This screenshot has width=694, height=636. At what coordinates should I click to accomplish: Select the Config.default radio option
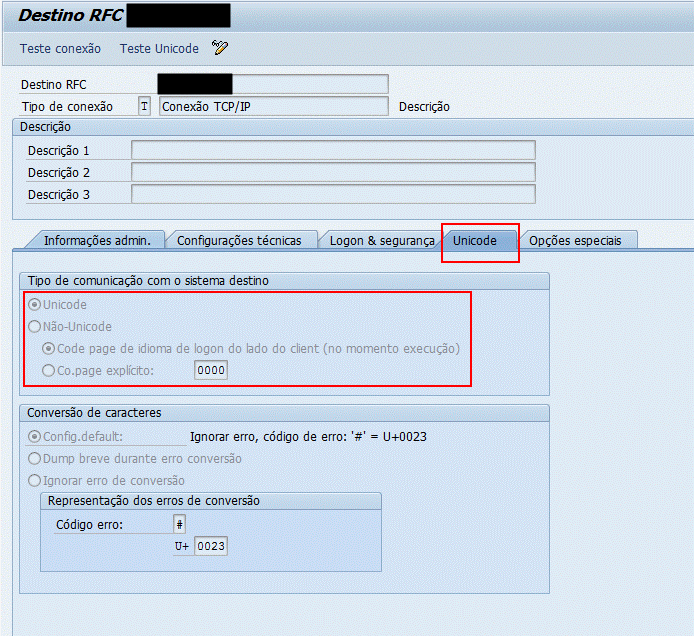point(35,436)
